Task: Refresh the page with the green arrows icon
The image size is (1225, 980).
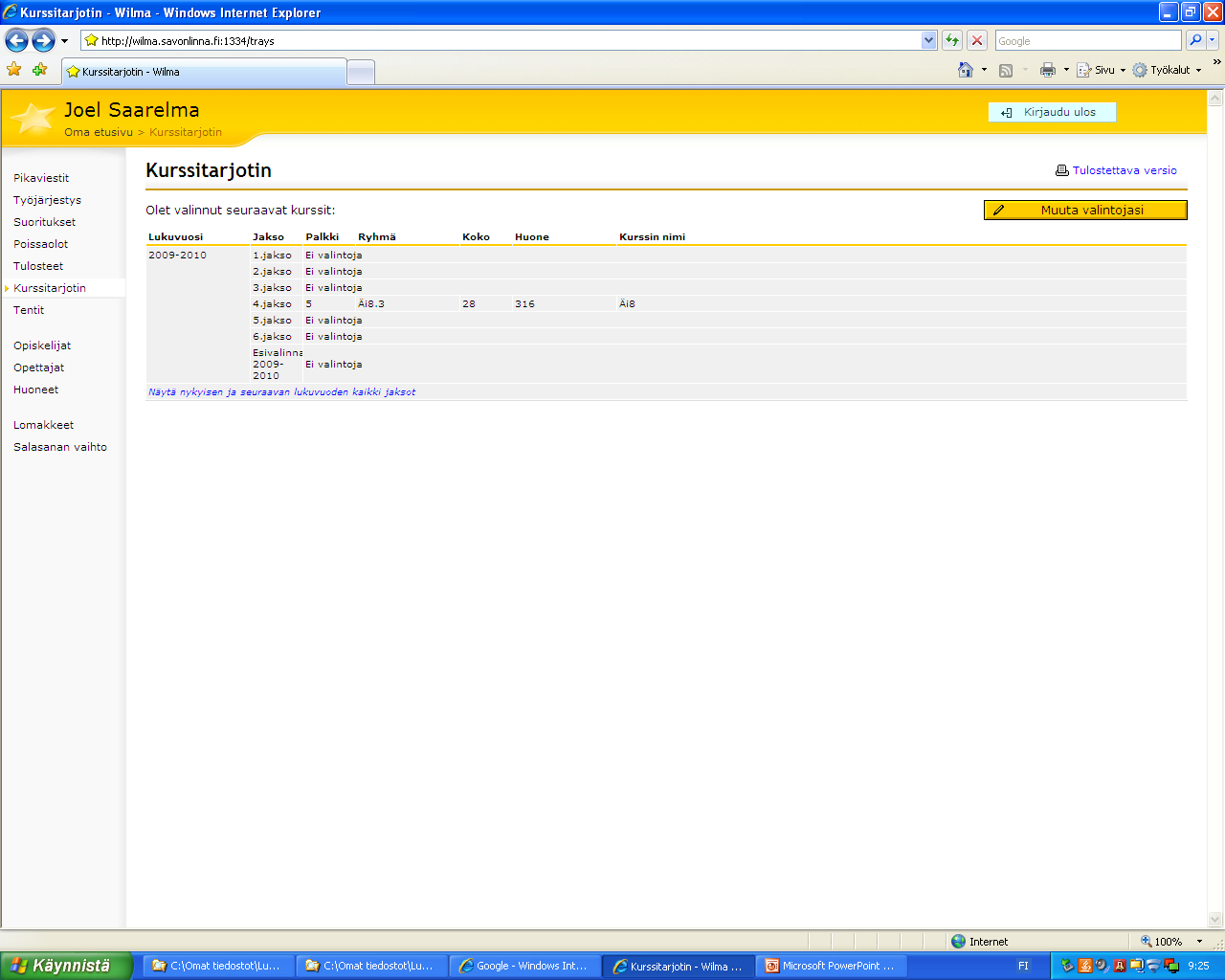Action: (952, 40)
